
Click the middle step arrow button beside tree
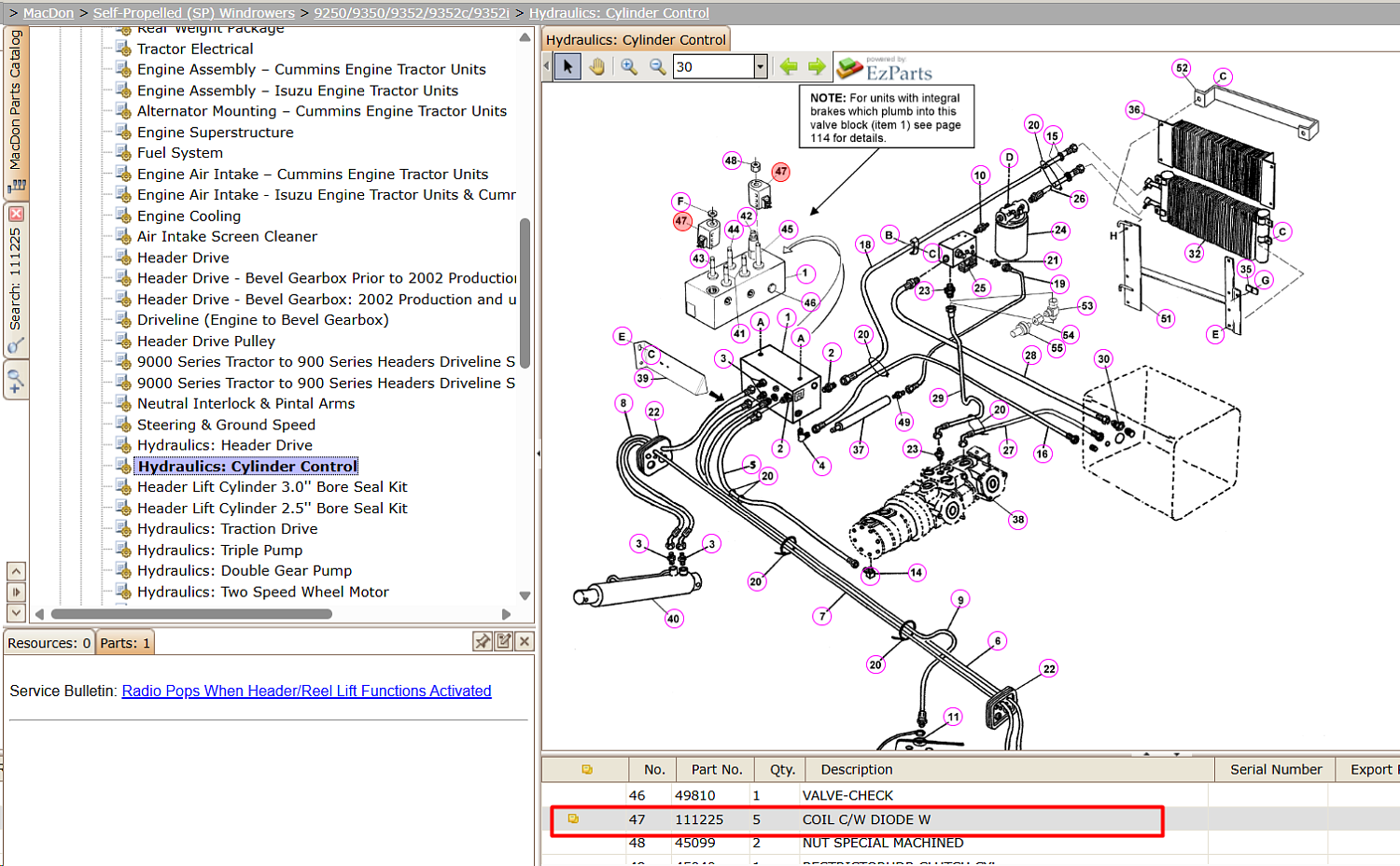pyautogui.click(x=16, y=592)
